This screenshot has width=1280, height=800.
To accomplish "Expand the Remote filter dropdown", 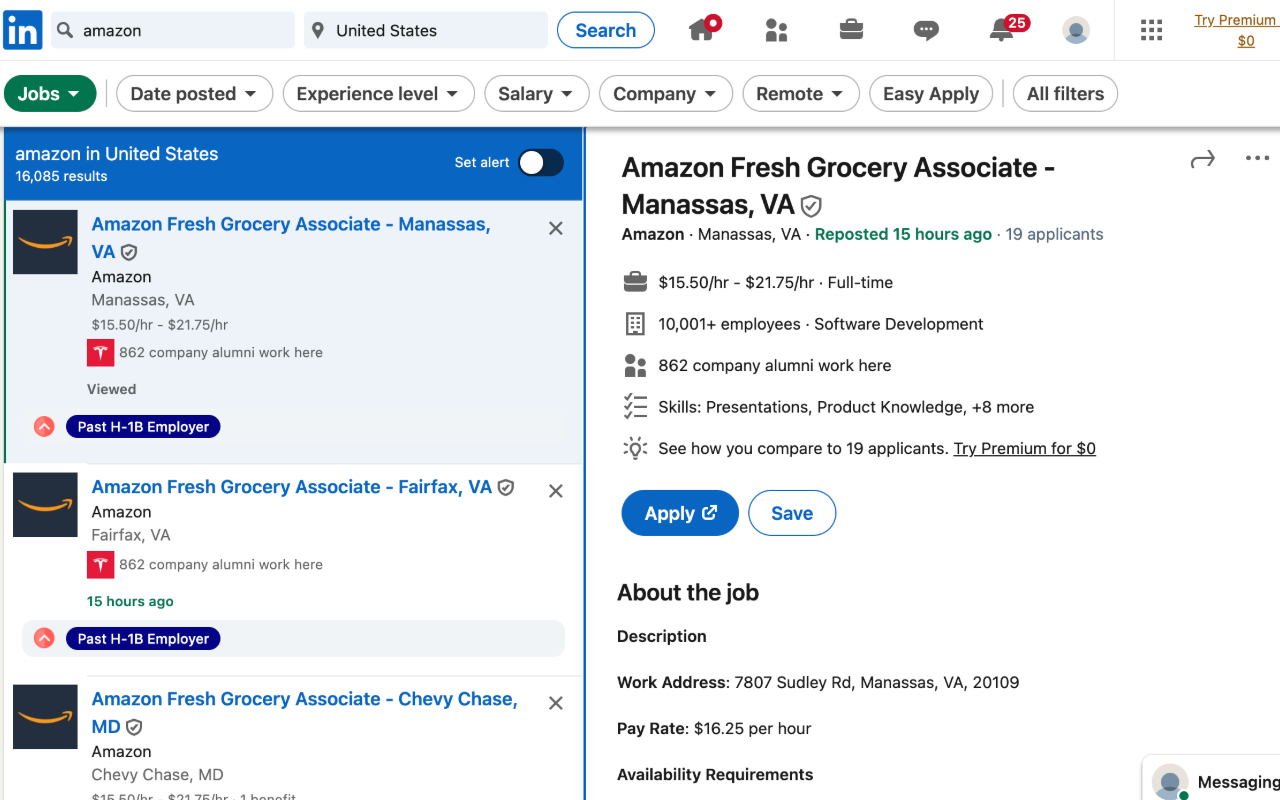I will pos(801,94).
